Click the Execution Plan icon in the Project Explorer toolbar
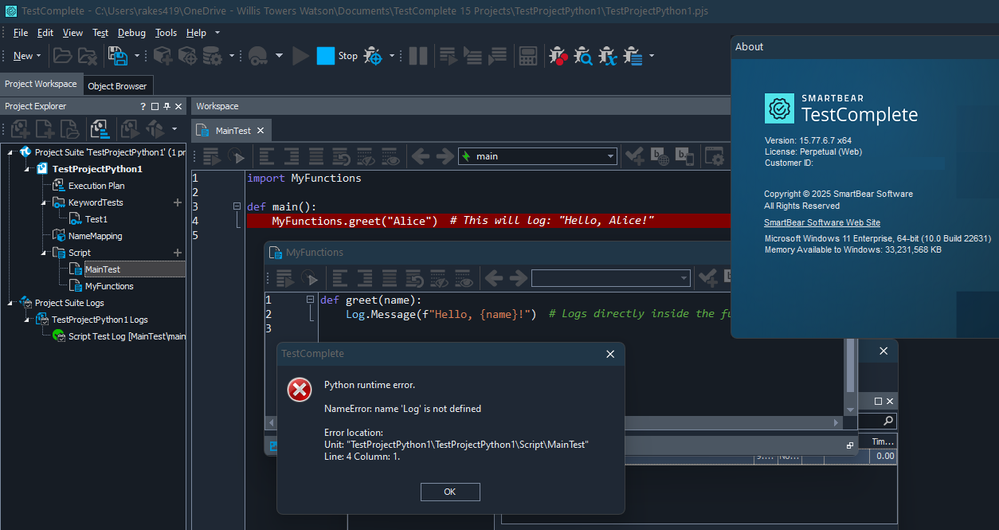The width and height of the screenshot is (999, 530). click(x=99, y=129)
